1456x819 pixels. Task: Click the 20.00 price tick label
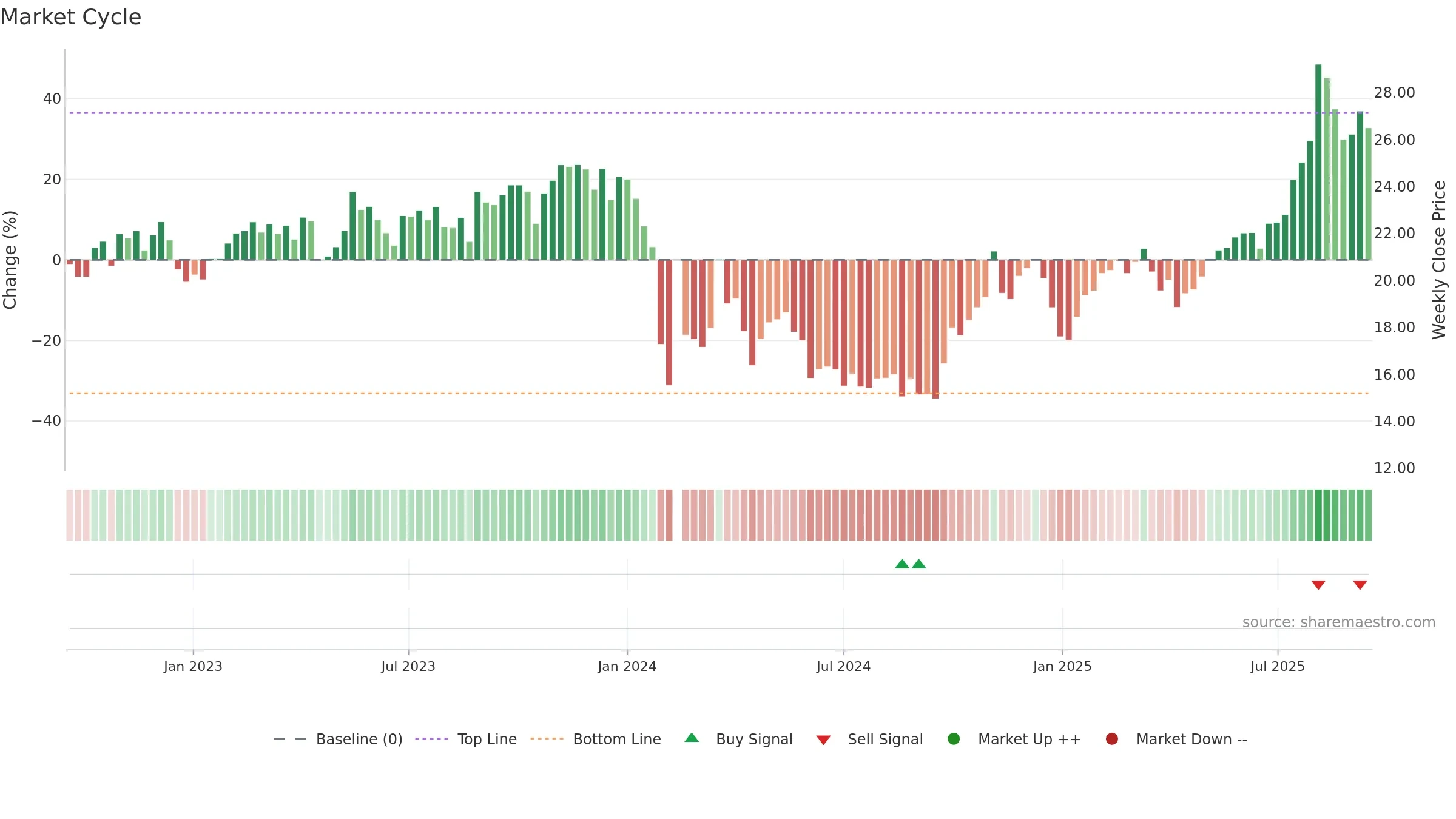tap(1394, 280)
